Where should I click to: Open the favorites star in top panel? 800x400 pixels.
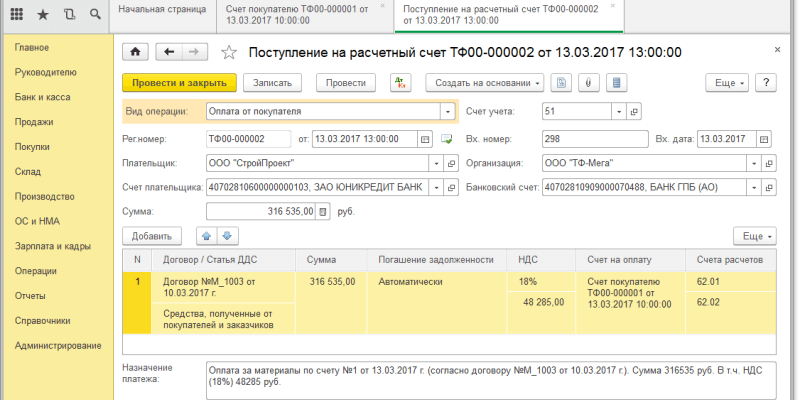[x=43, y=14]
